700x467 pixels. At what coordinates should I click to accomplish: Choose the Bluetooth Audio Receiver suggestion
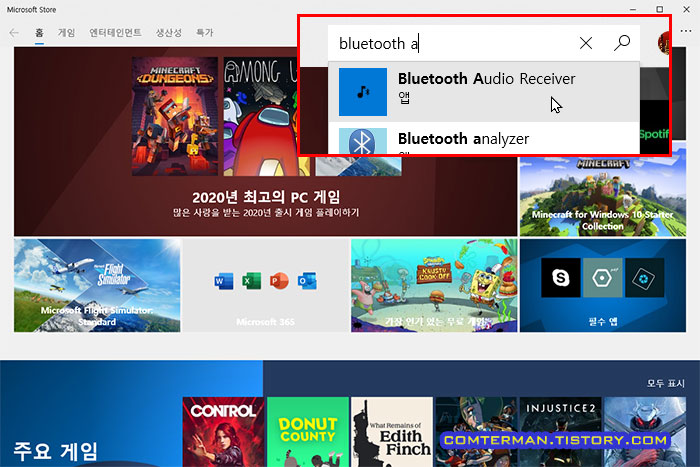(484, 92)
